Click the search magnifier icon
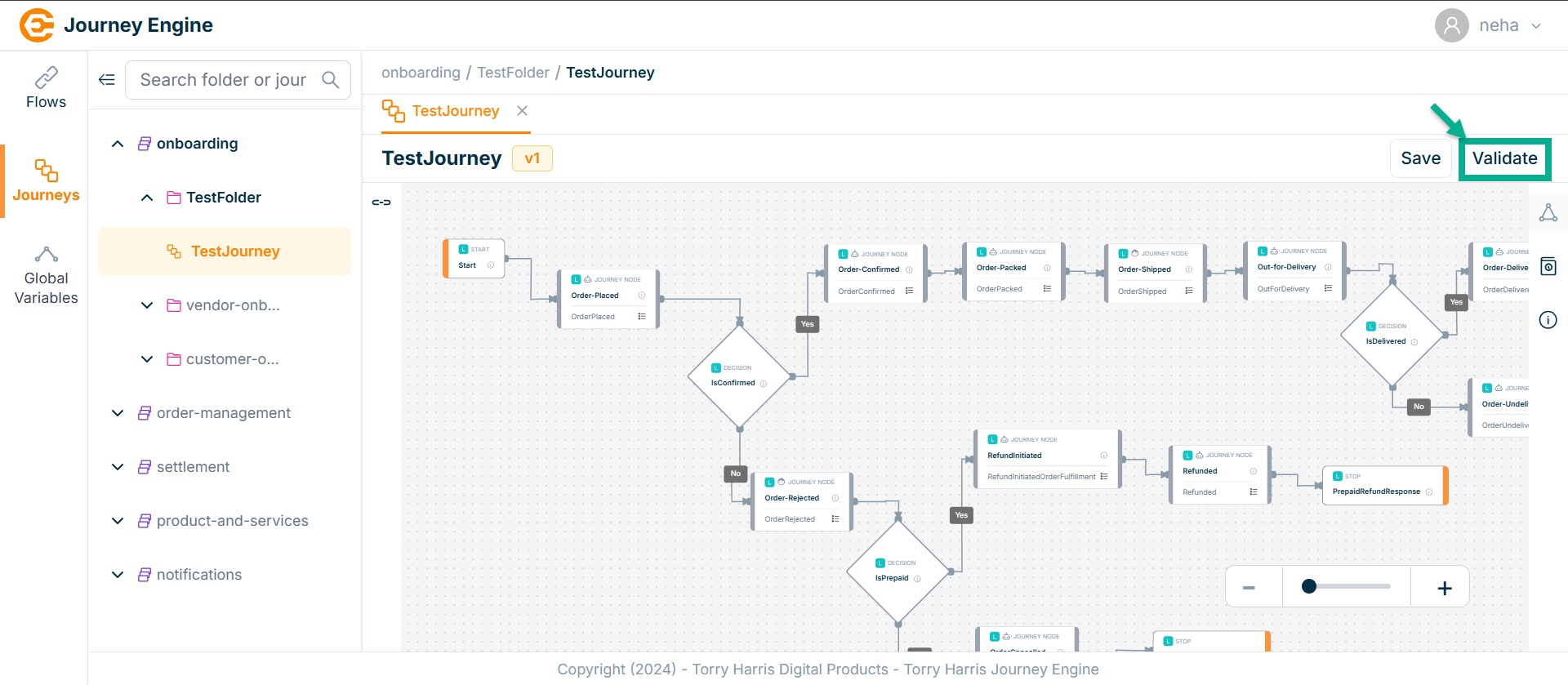This screenshot has width=1568, height=685. [x=330, y=80]
